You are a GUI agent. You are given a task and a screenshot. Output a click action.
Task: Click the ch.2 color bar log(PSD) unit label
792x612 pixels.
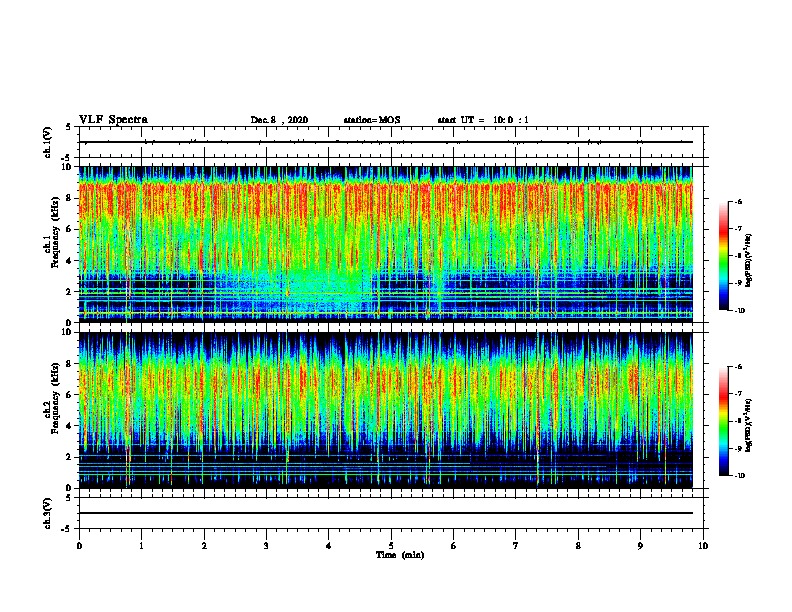(x=749, y=425)
